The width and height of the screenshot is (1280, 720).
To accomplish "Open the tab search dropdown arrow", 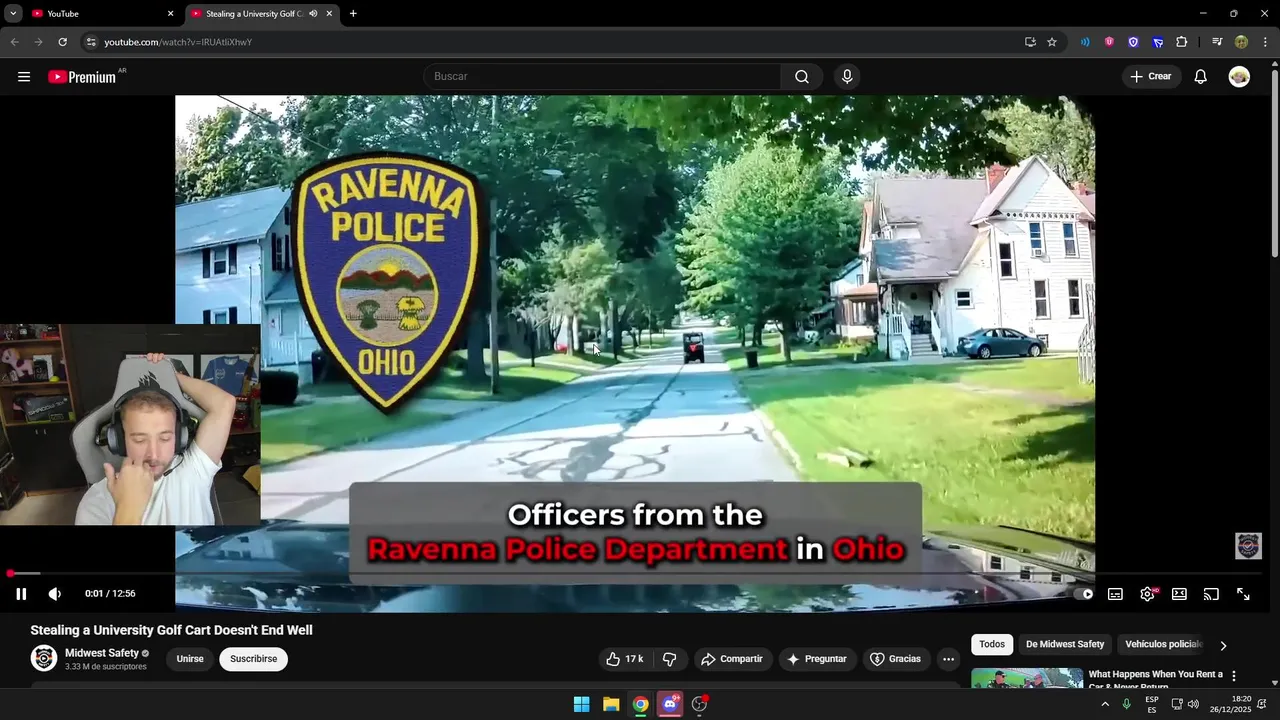I will [x=13, y=14].
